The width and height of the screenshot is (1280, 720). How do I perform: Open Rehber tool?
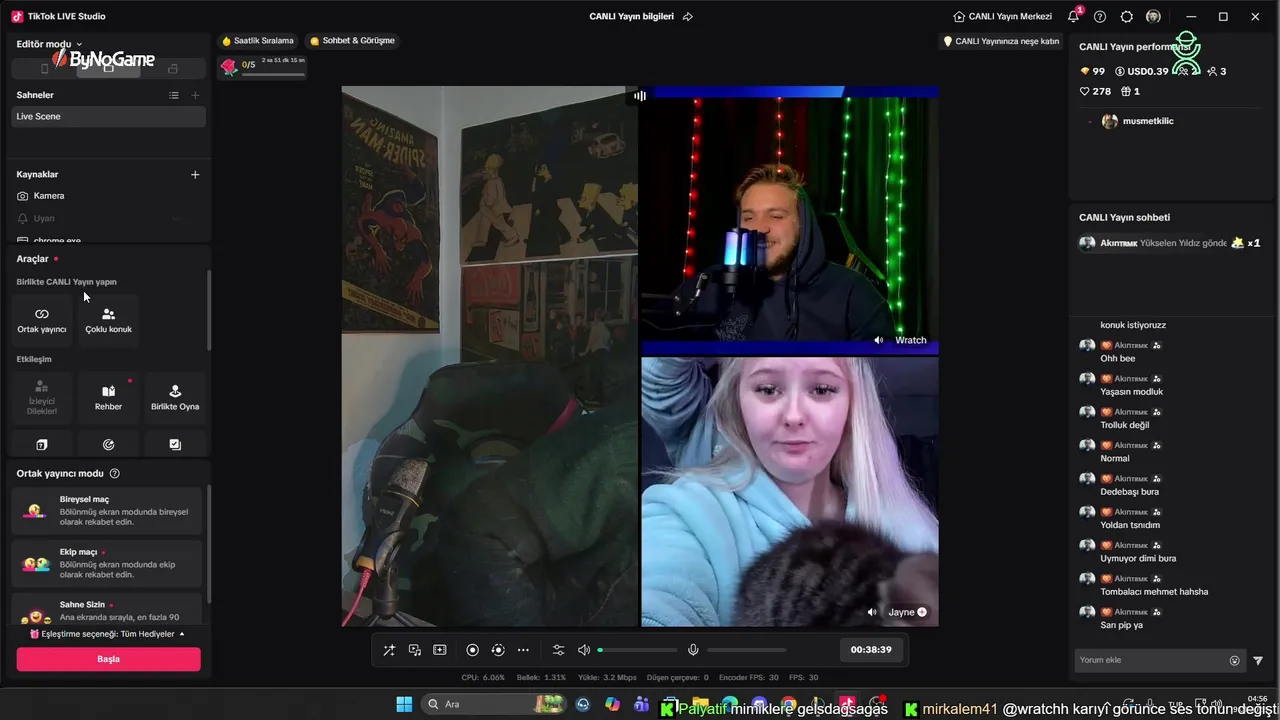(x=108, y=397)
